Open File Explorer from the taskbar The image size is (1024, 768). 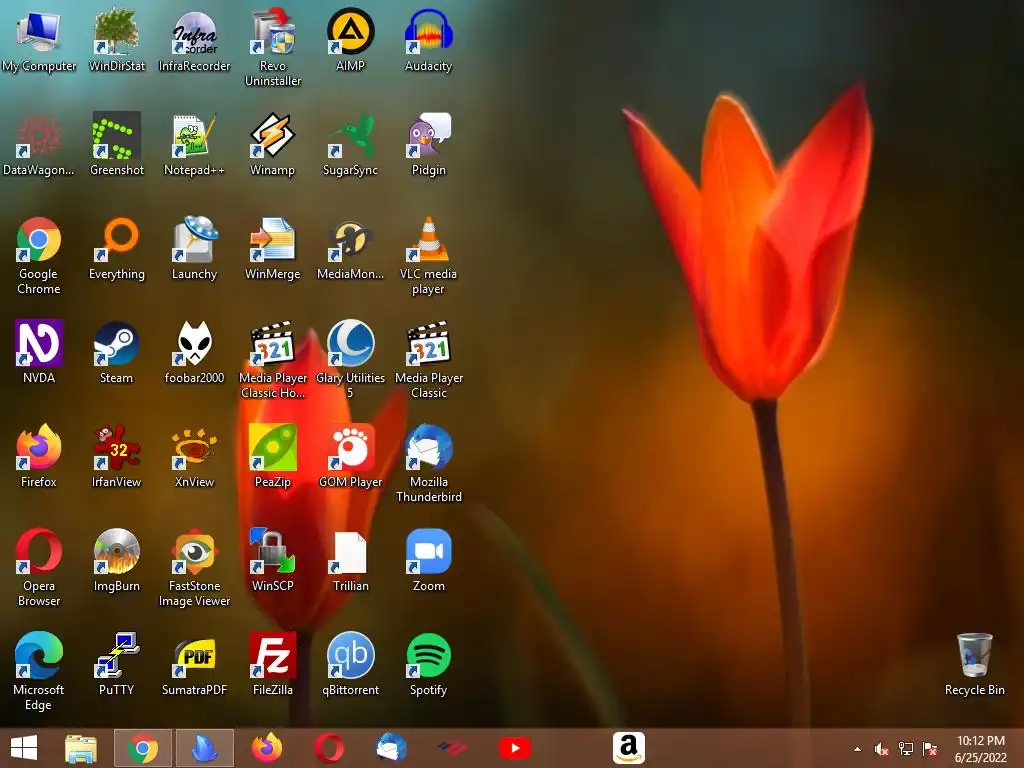pos(81,748)
